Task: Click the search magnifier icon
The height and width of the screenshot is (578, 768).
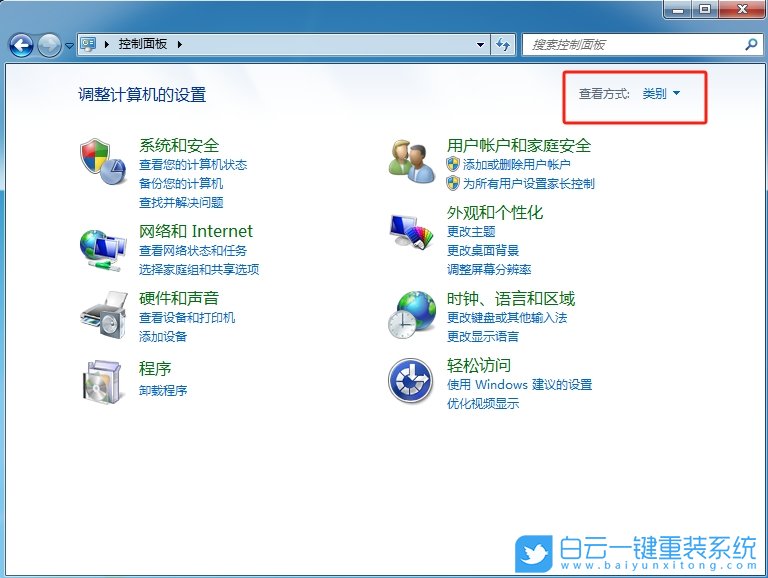Action: 751,45
